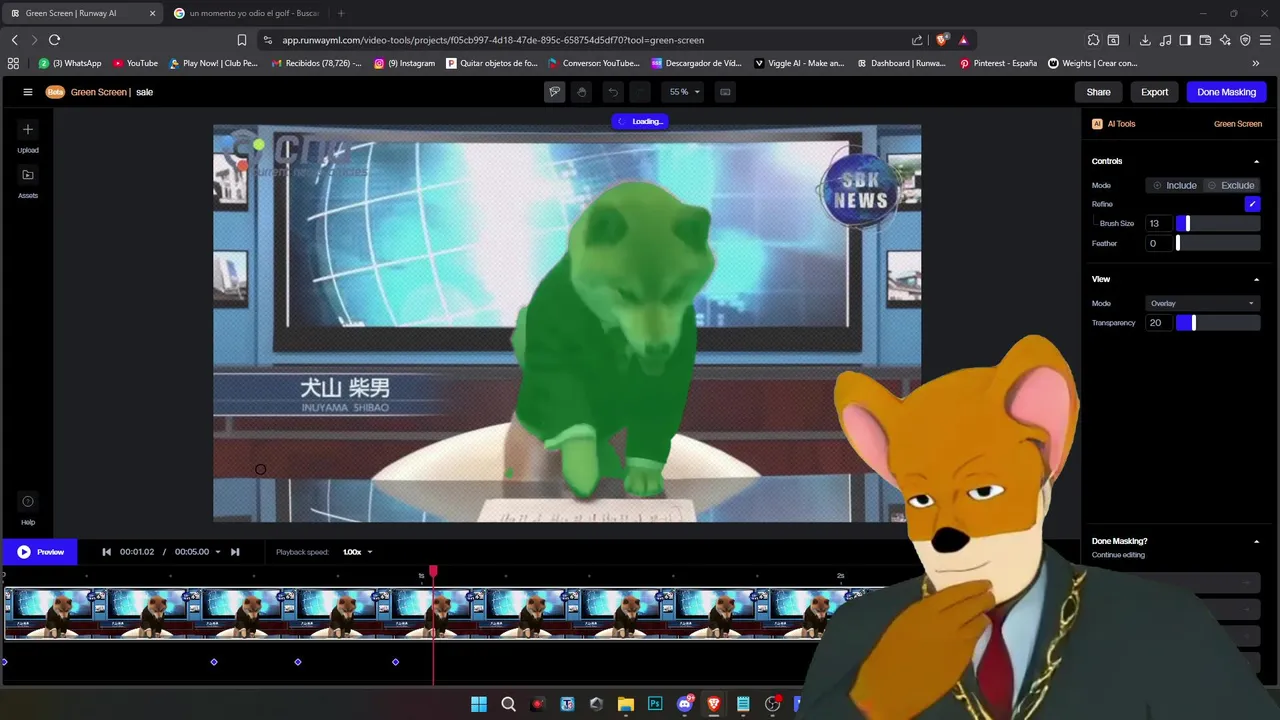Adjust the Feather slider
1280x720 pixels.
[1217, 243]
